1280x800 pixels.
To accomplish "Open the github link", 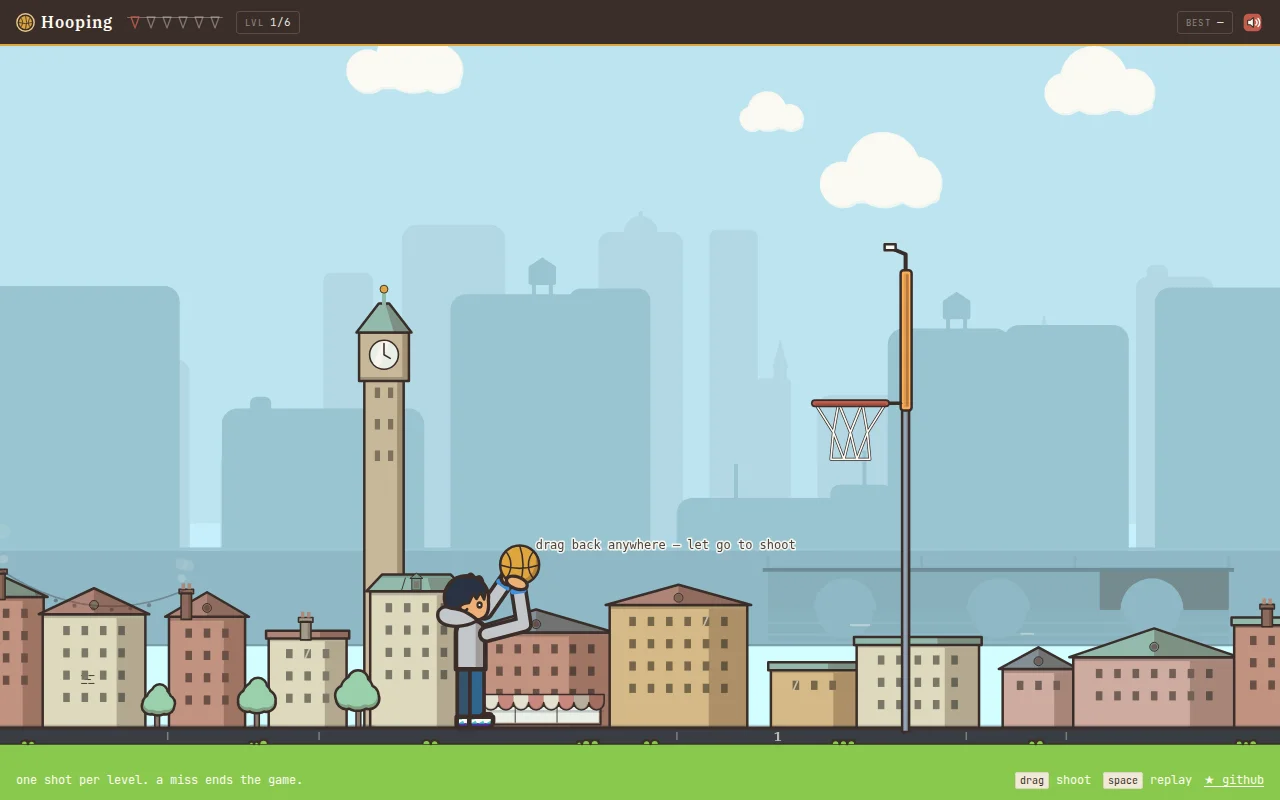I will pyautogui.click(x=1234, y=780).
